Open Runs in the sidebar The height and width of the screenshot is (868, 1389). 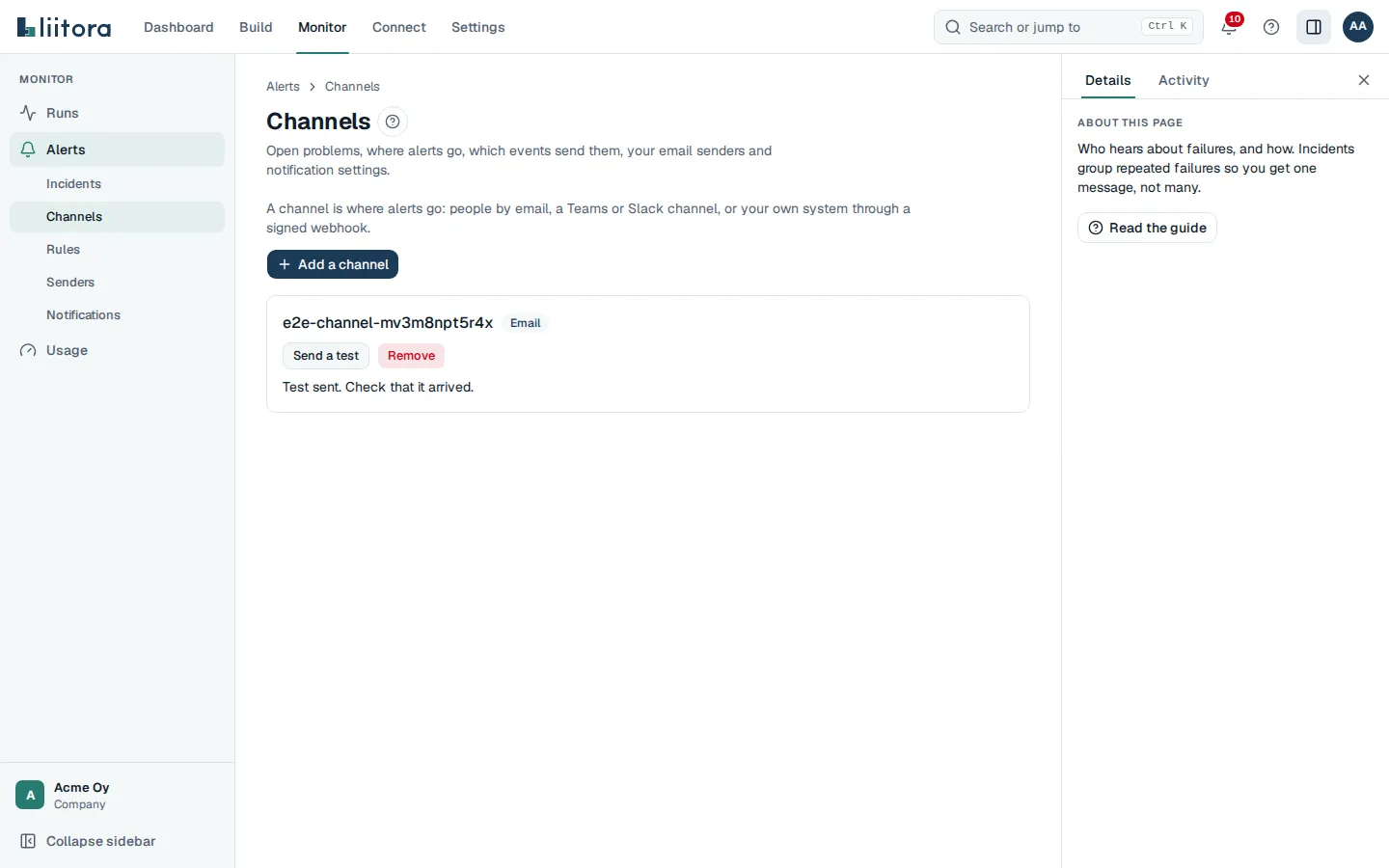[117, 113]
